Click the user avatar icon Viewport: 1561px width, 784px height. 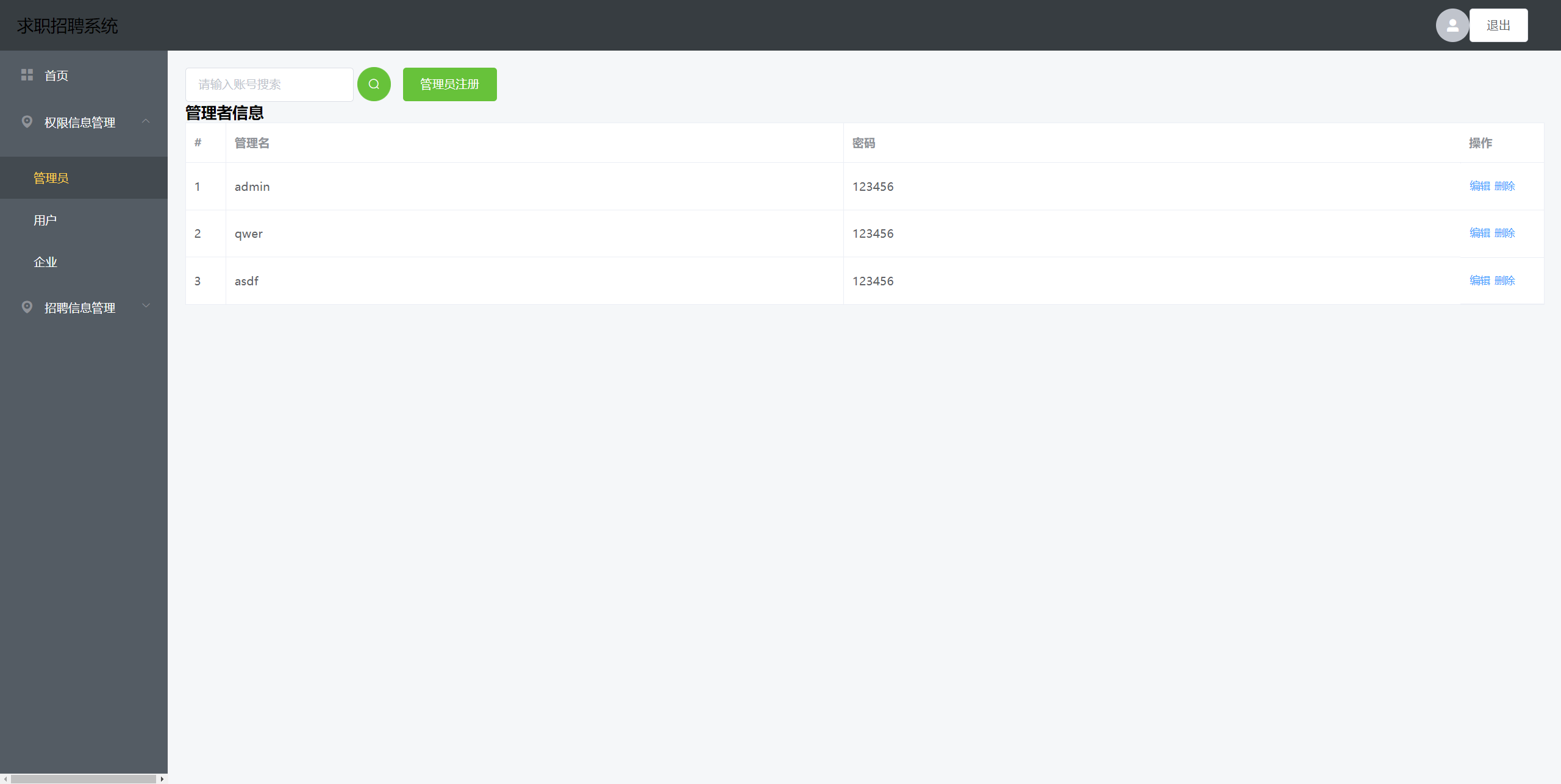pyautogui.click(x=1452, y=26)
